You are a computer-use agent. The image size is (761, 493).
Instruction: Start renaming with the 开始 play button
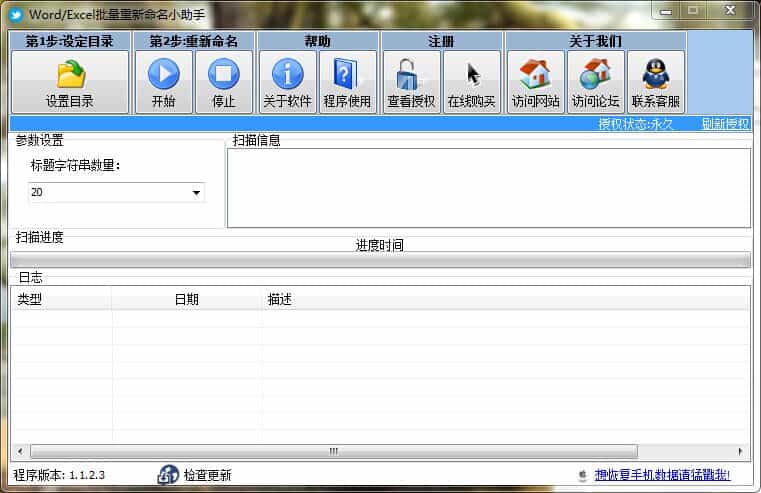(x=164, y=82)
